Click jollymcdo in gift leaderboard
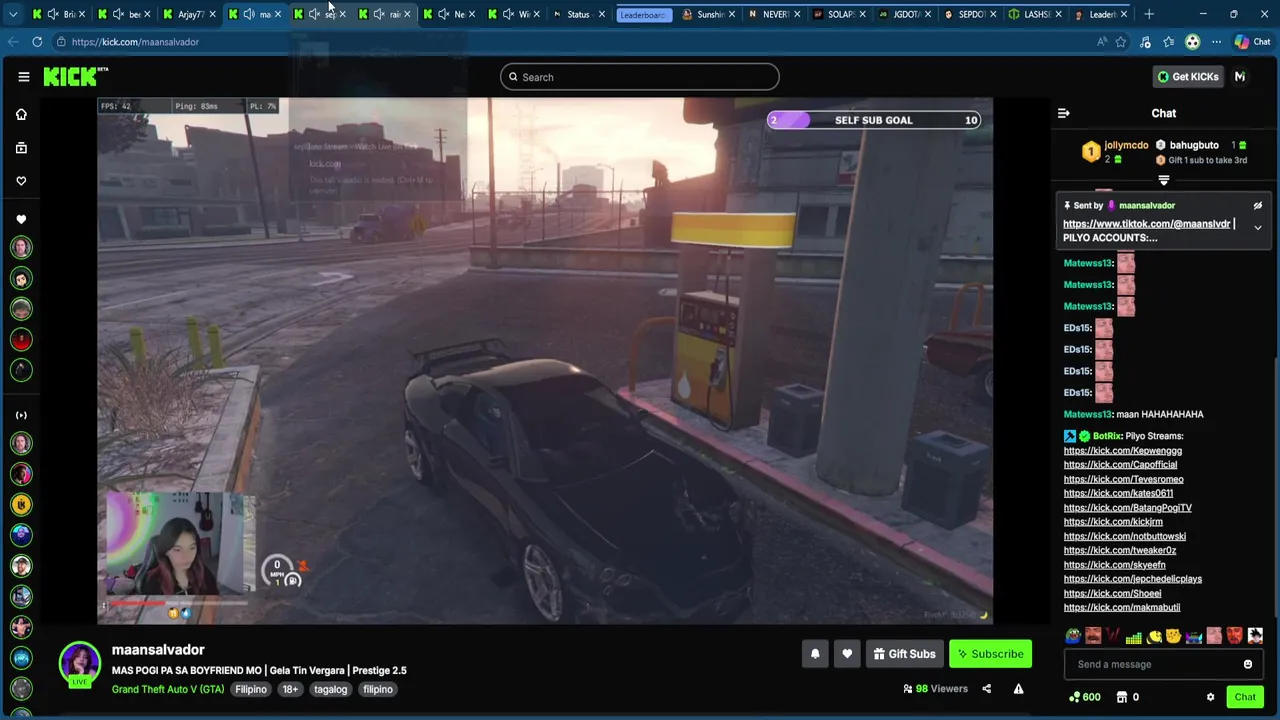Screen dimensions: 1280x720 click(x=1126, y=145)
